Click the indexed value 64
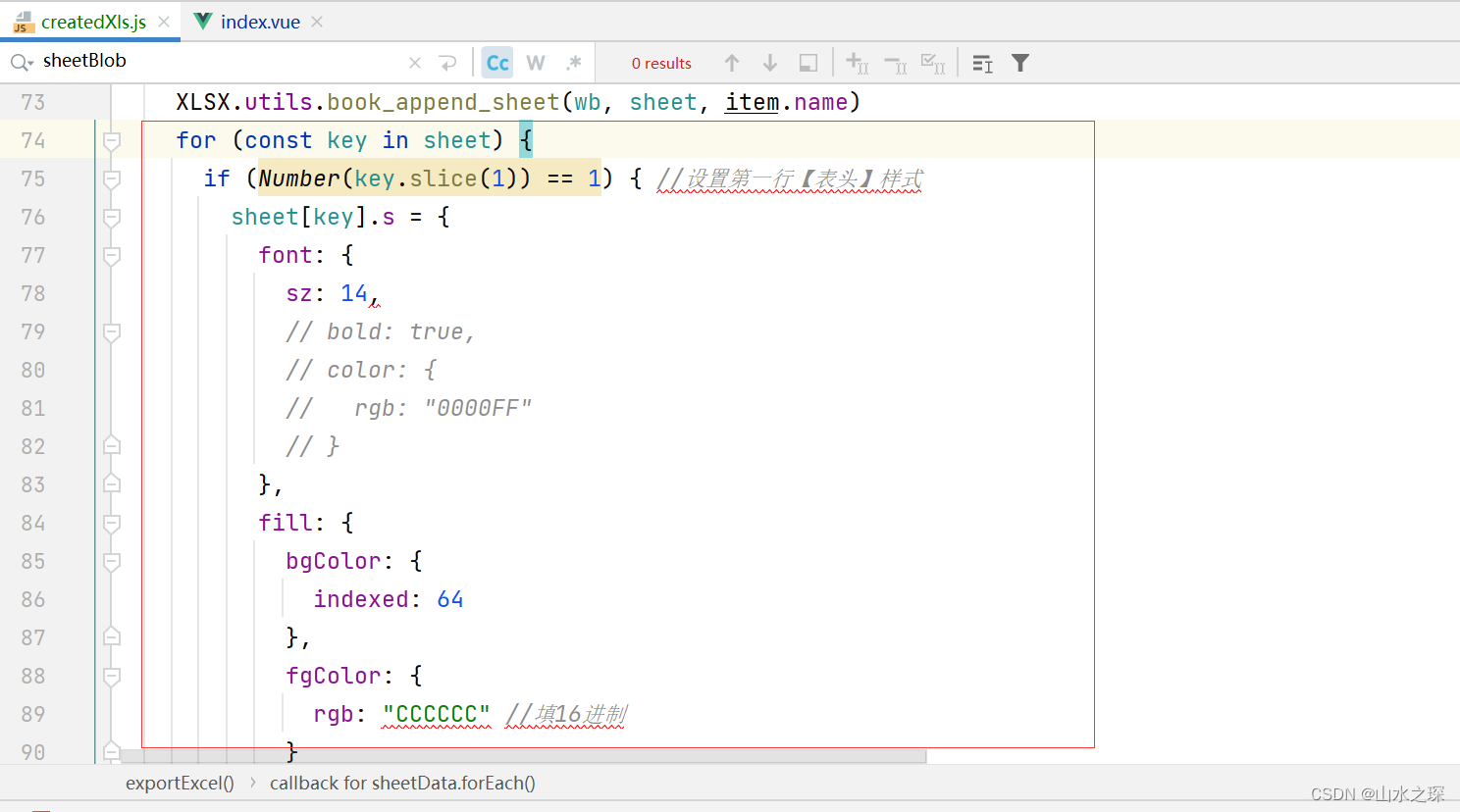The width and height of the screenshot is (1460, 812). pos(450,599)
